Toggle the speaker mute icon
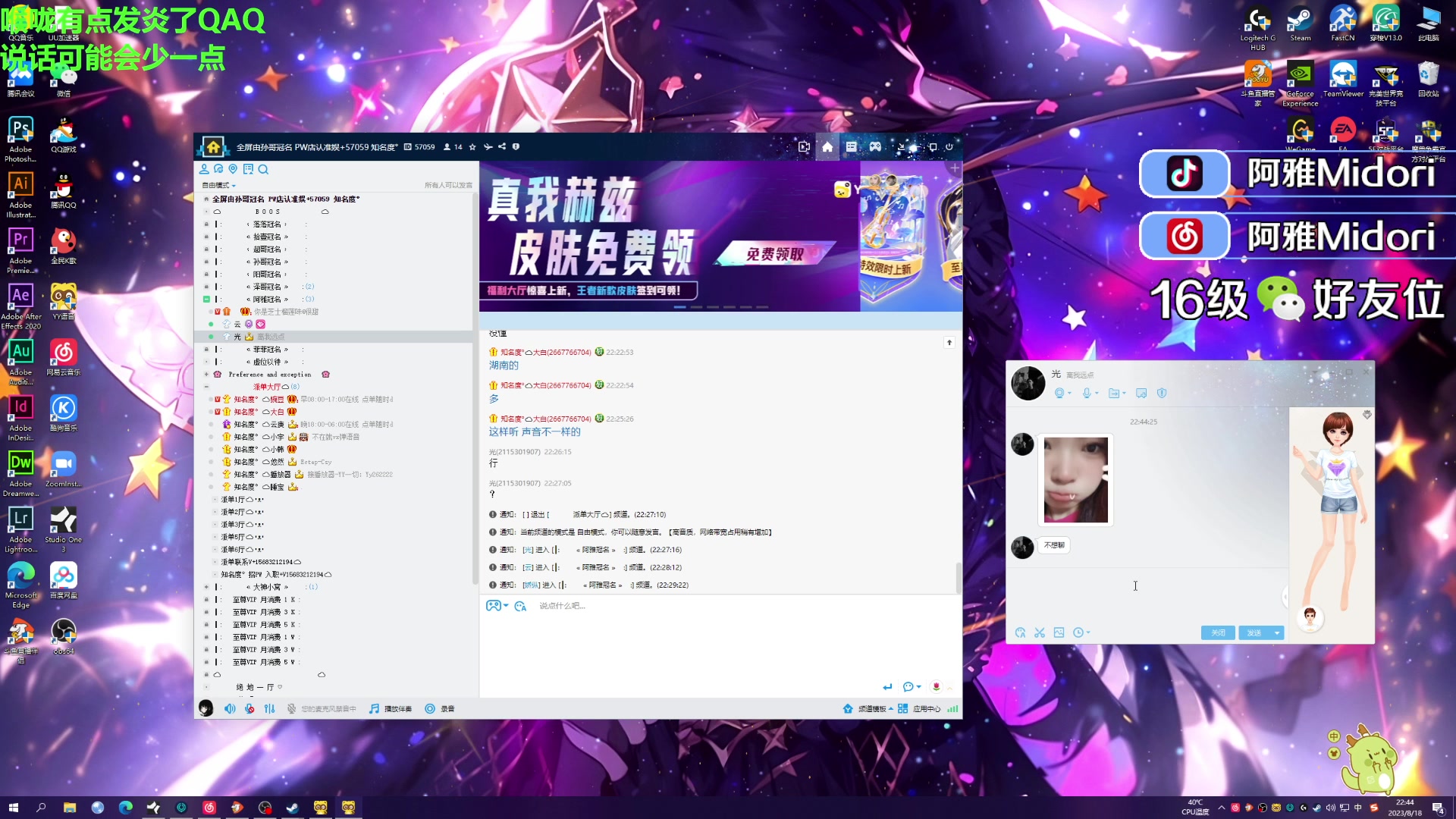Screen dimensions: 1456x819 click(230, 708)
